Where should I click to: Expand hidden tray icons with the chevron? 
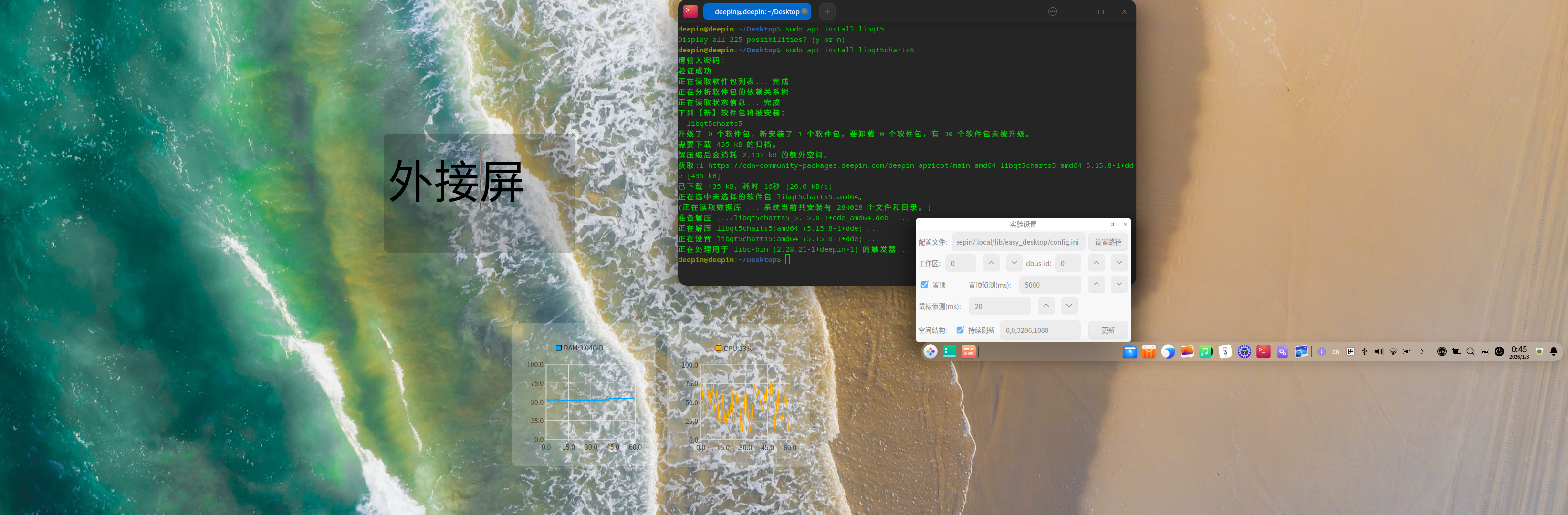[1422, 351]
